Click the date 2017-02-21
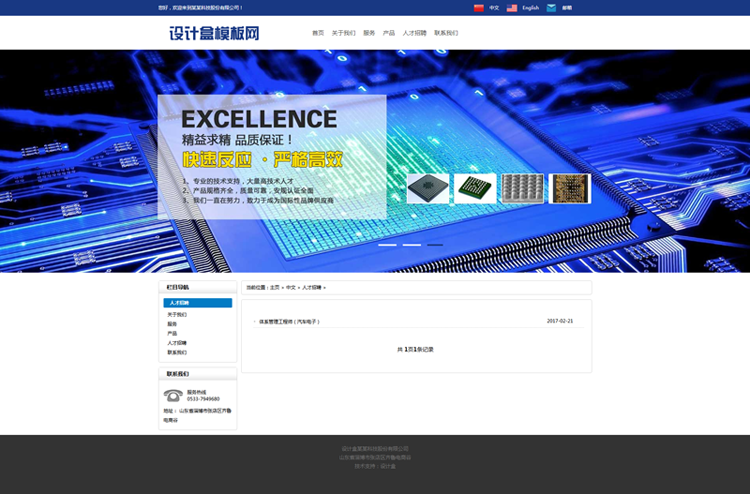 coord(560,321)
